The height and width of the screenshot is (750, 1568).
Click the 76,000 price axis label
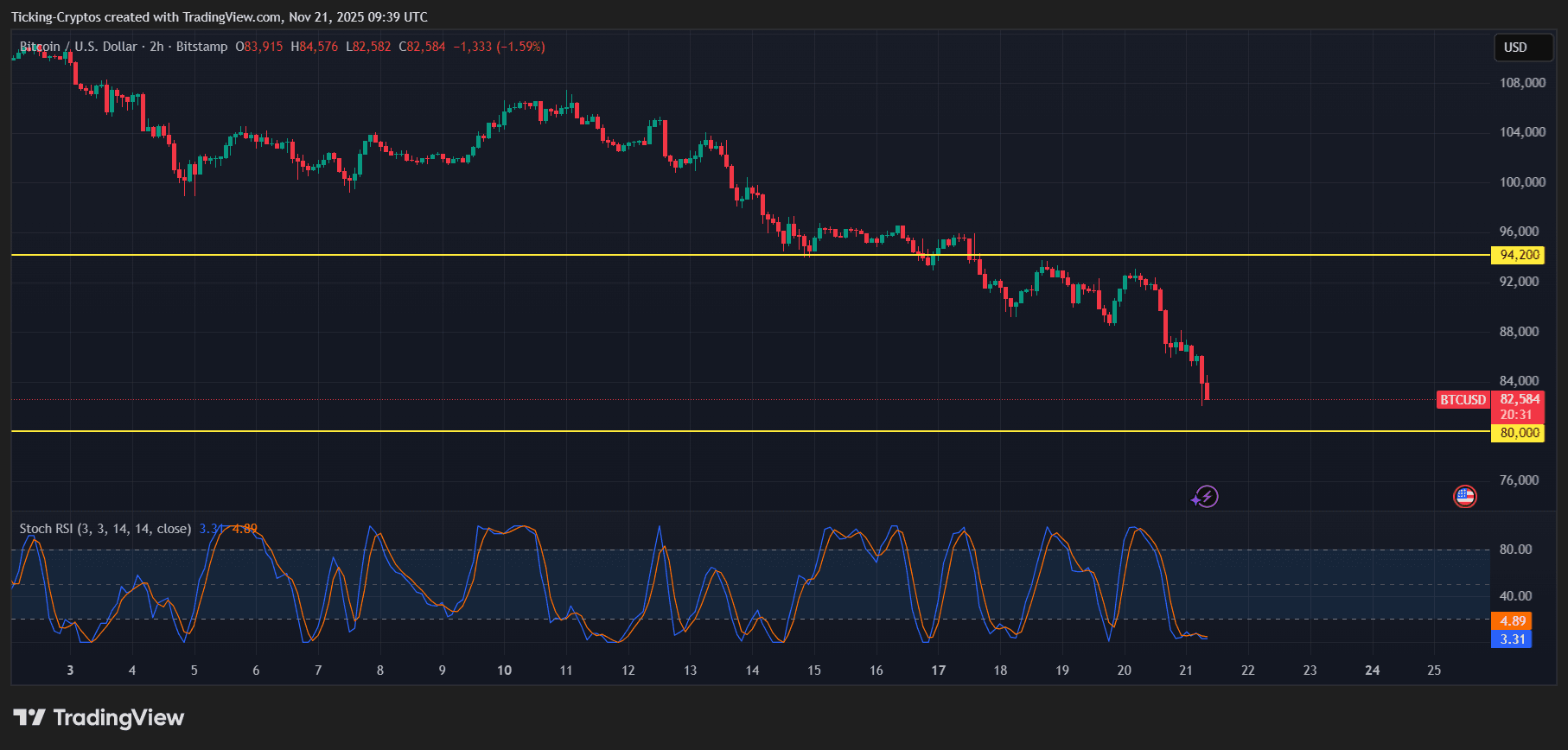click(x=1519, y=480)
